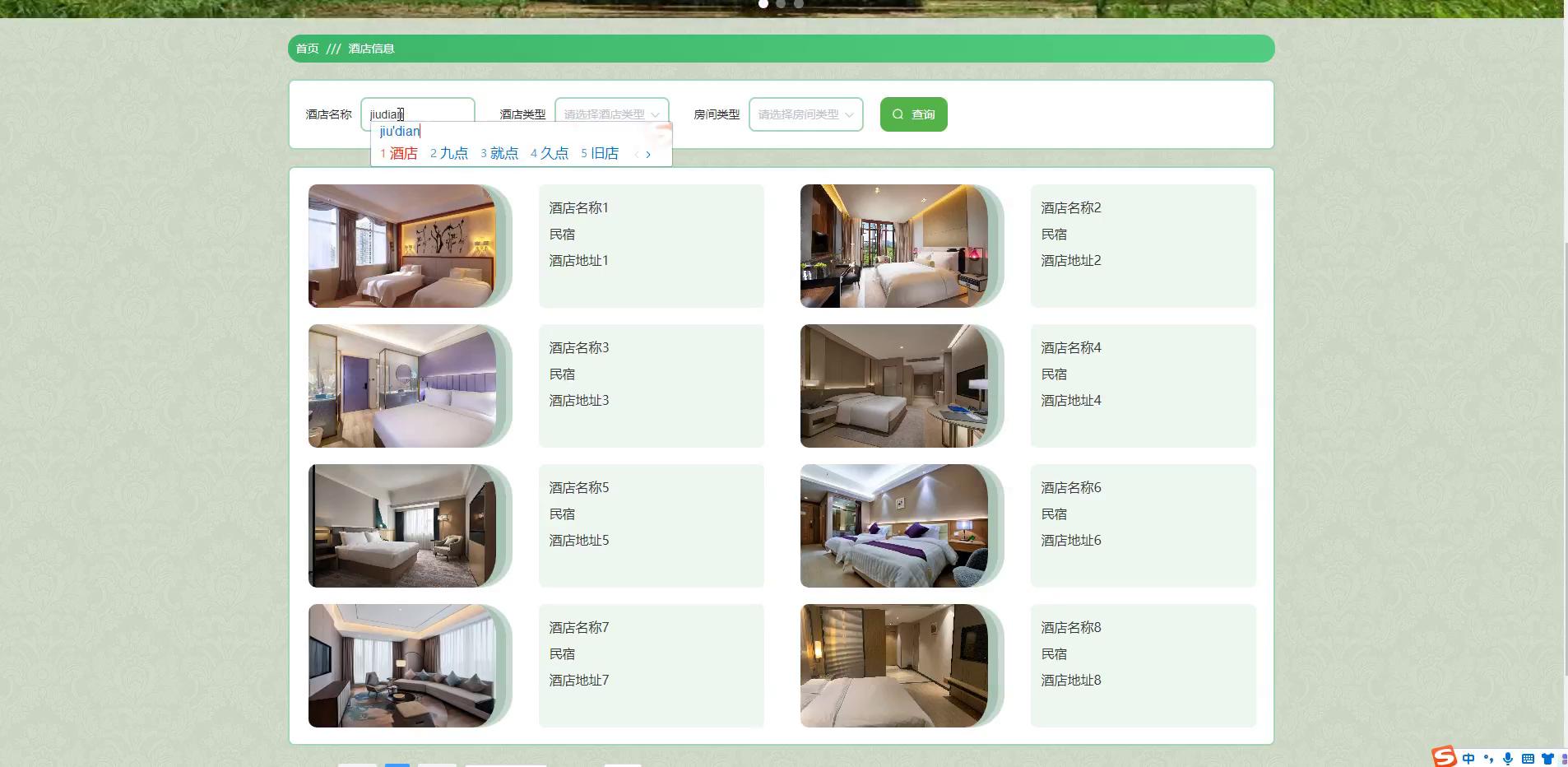Open photo of 酒店名称3 room
The width and height of the screenshot is (1568, 767).
(x=402, y=386)
